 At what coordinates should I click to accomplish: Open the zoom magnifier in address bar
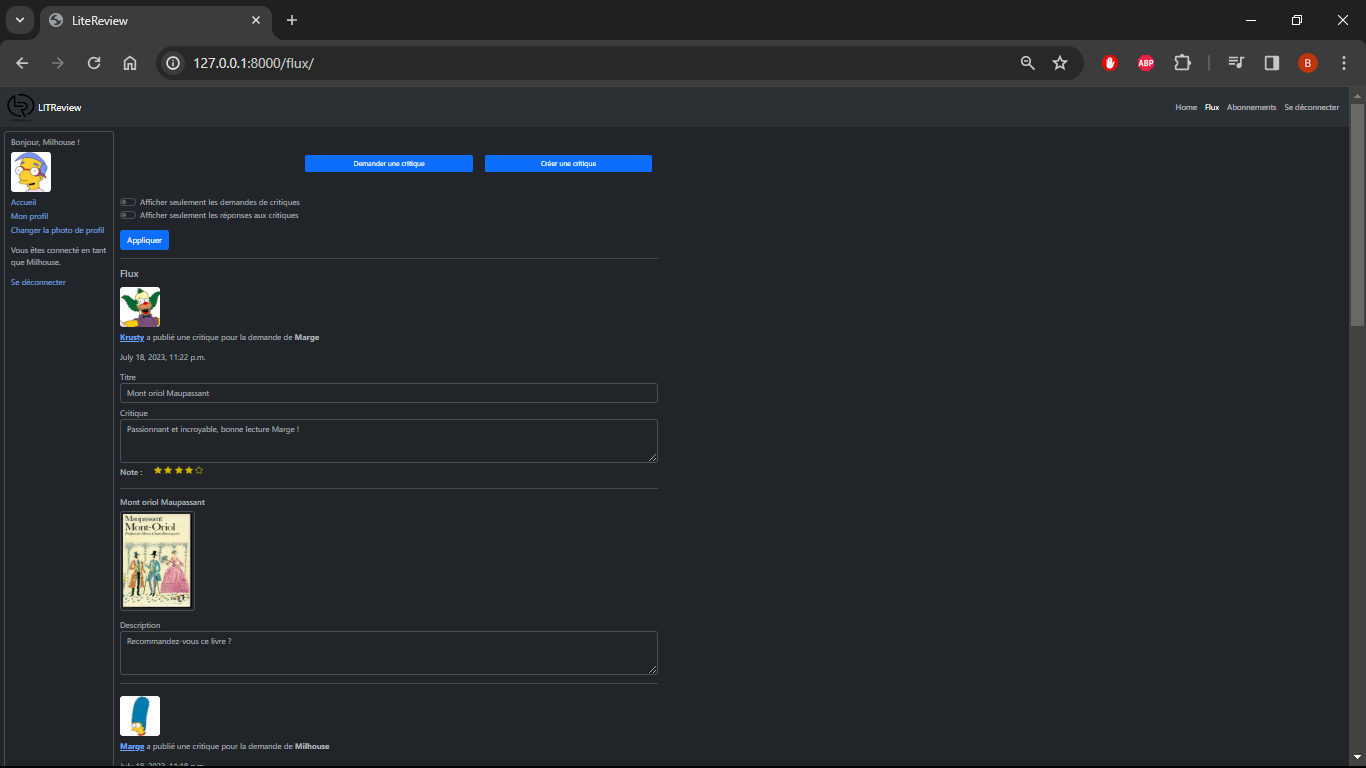(x=1027, y=63)
